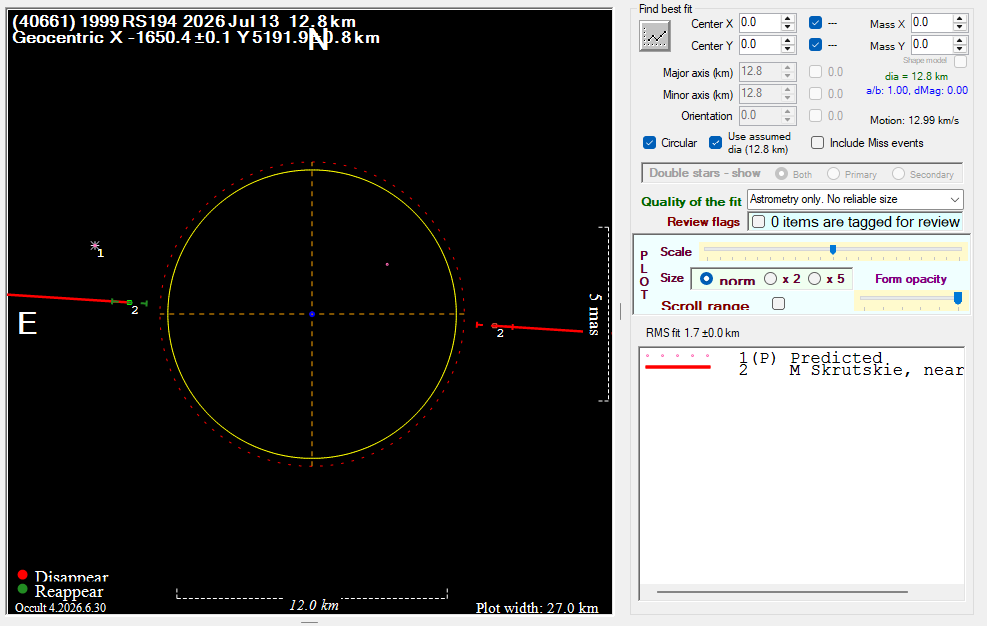Viewport: 987px width, 626px height.
Task: Decrease Mass Y with down arrow
Action: (x=960, y=49)
